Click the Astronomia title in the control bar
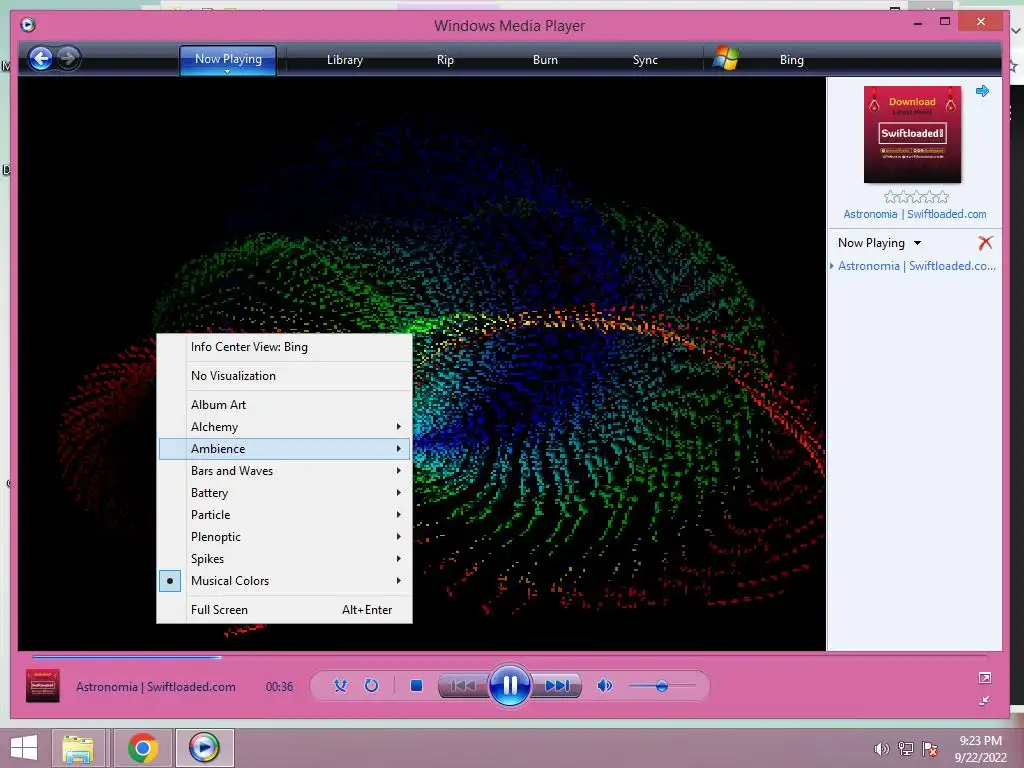The image size is (1024, 768). [155, 686]
